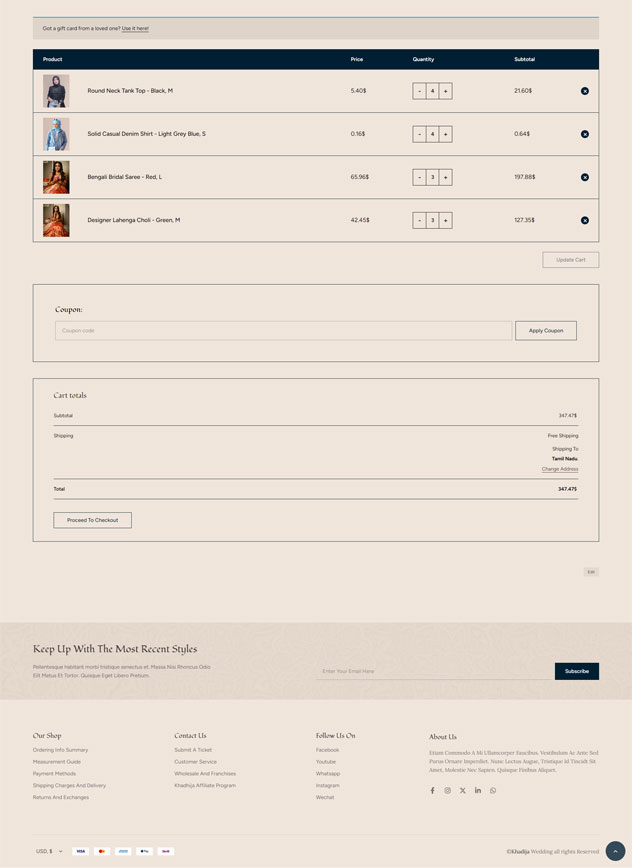Decrease quantity of Solid Casual Denim Shirt

(419, 134)
